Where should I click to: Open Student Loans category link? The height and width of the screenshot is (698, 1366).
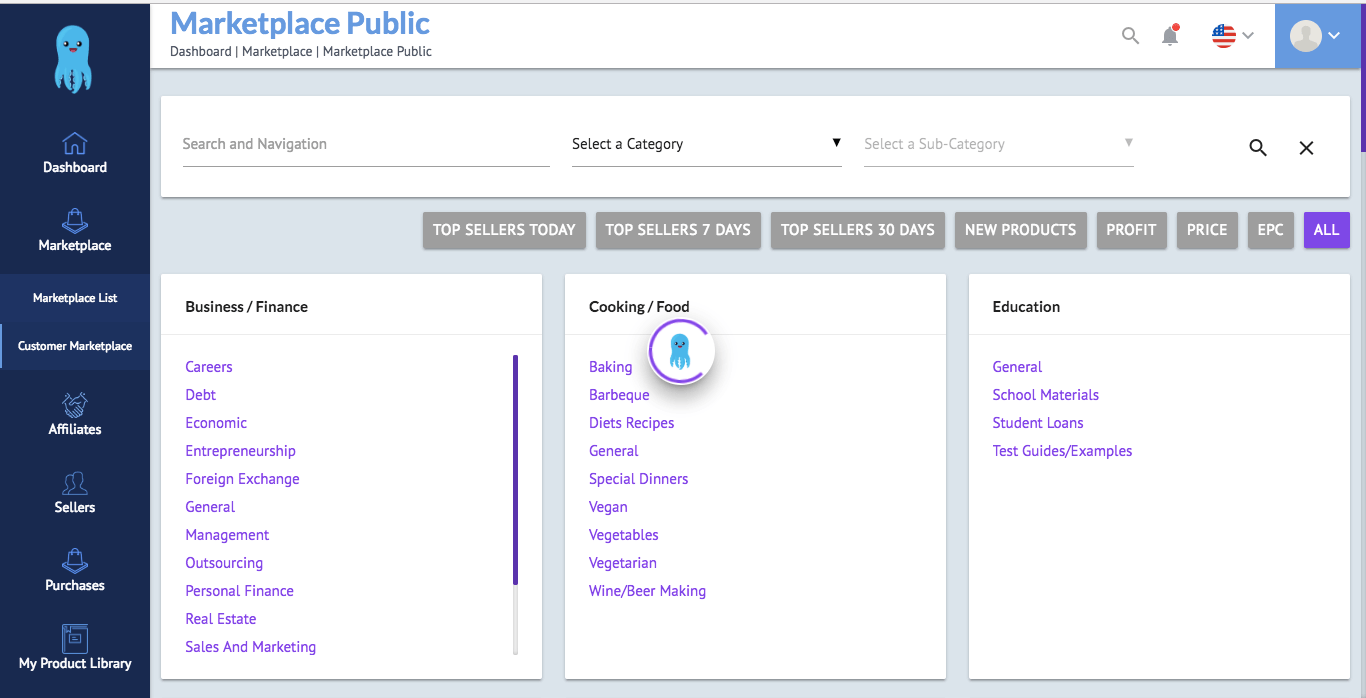tap(1038, 423)
